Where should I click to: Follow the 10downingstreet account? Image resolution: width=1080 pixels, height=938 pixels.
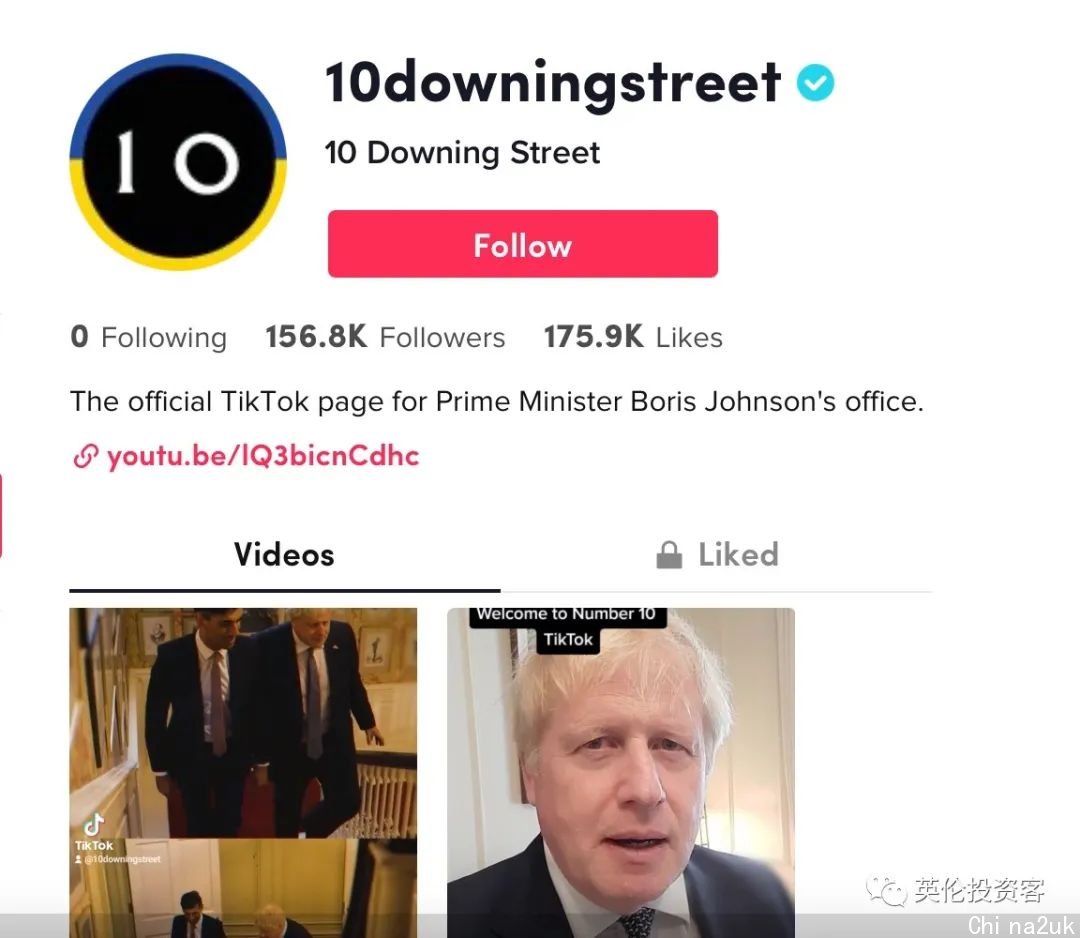[523, 244]
